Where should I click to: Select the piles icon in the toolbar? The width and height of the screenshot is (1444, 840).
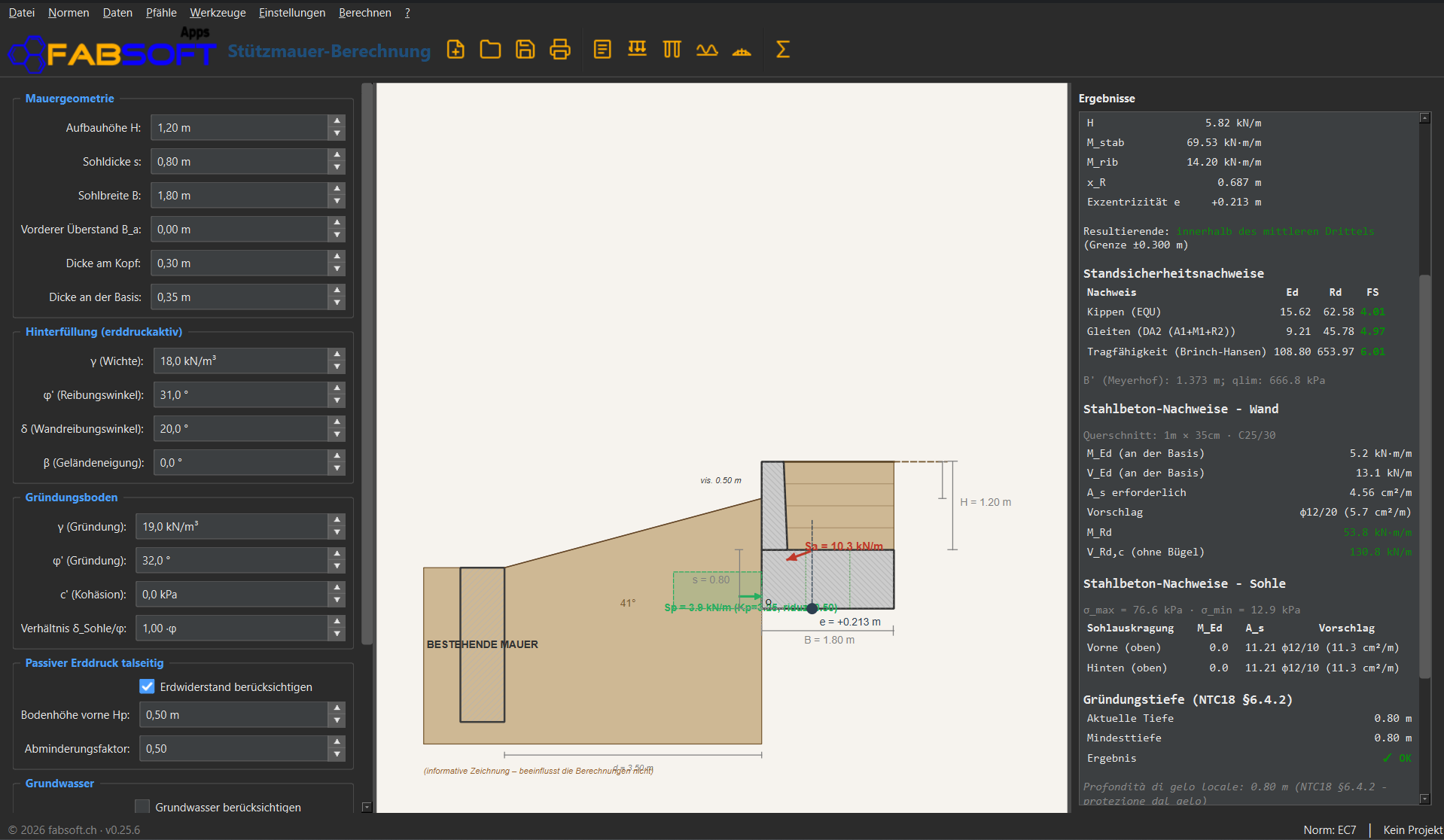[x=672, y=50]
